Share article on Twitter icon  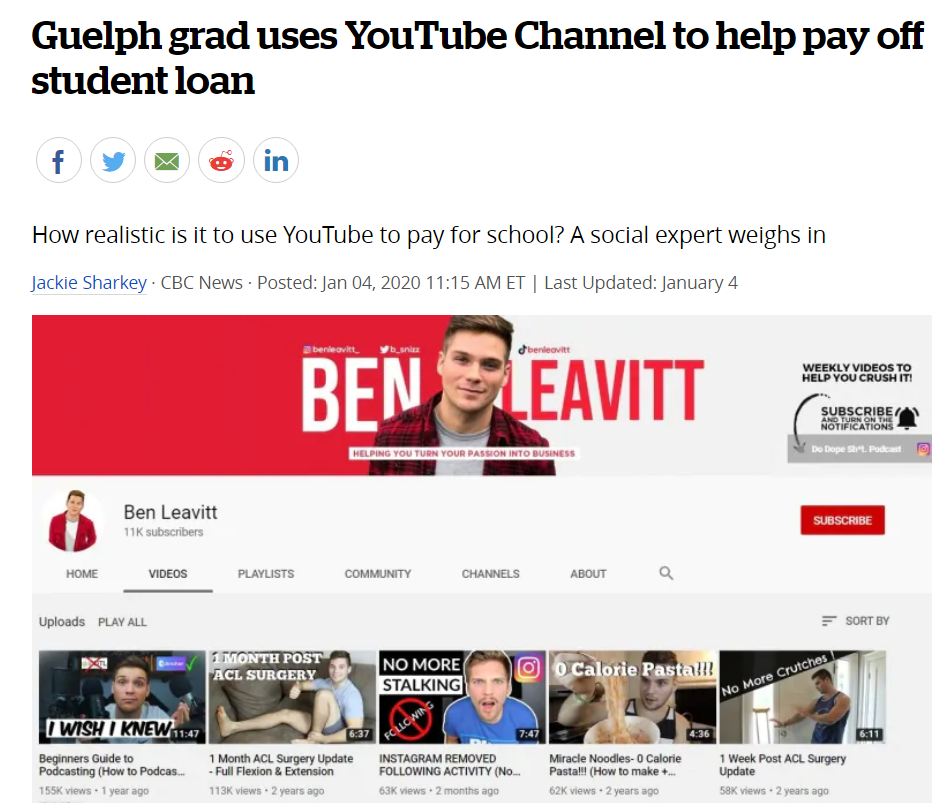(x=113, y=161)
